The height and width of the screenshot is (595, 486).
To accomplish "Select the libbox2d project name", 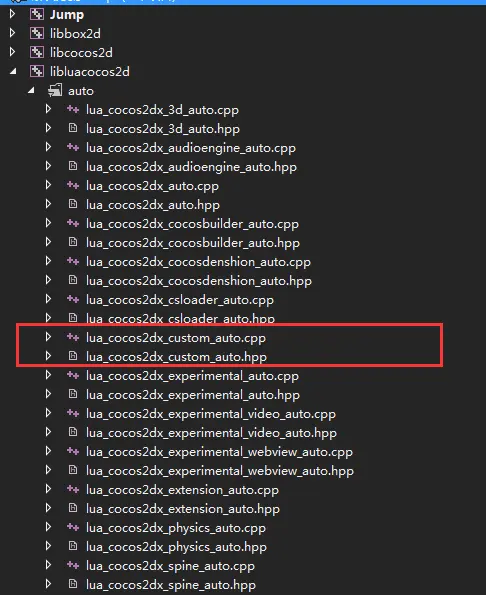I will point(75,34).
